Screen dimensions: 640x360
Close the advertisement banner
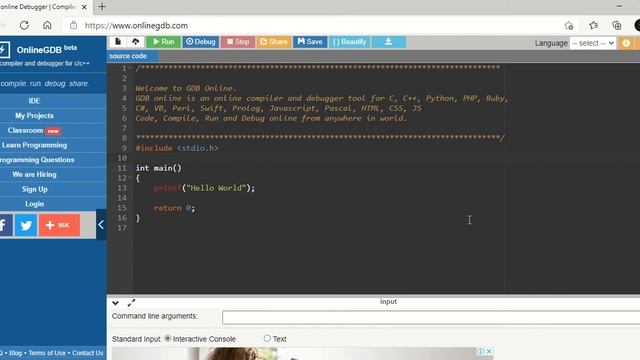489,351
